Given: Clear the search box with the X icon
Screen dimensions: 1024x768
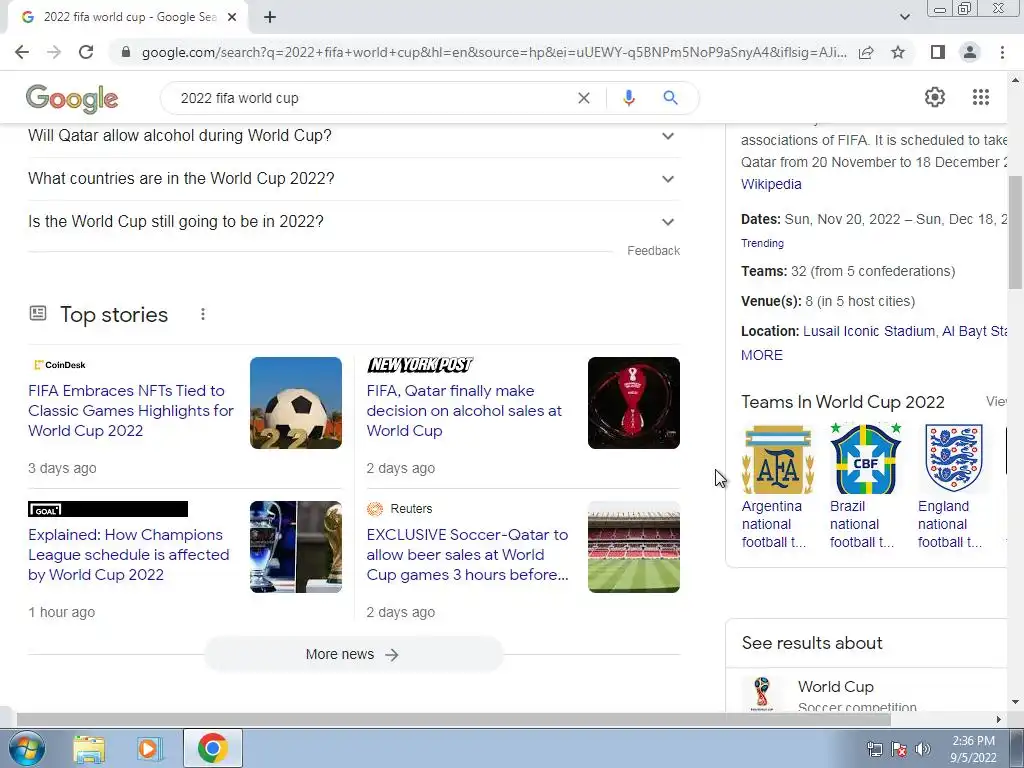Looking at the screenshot, I should 584,98.
